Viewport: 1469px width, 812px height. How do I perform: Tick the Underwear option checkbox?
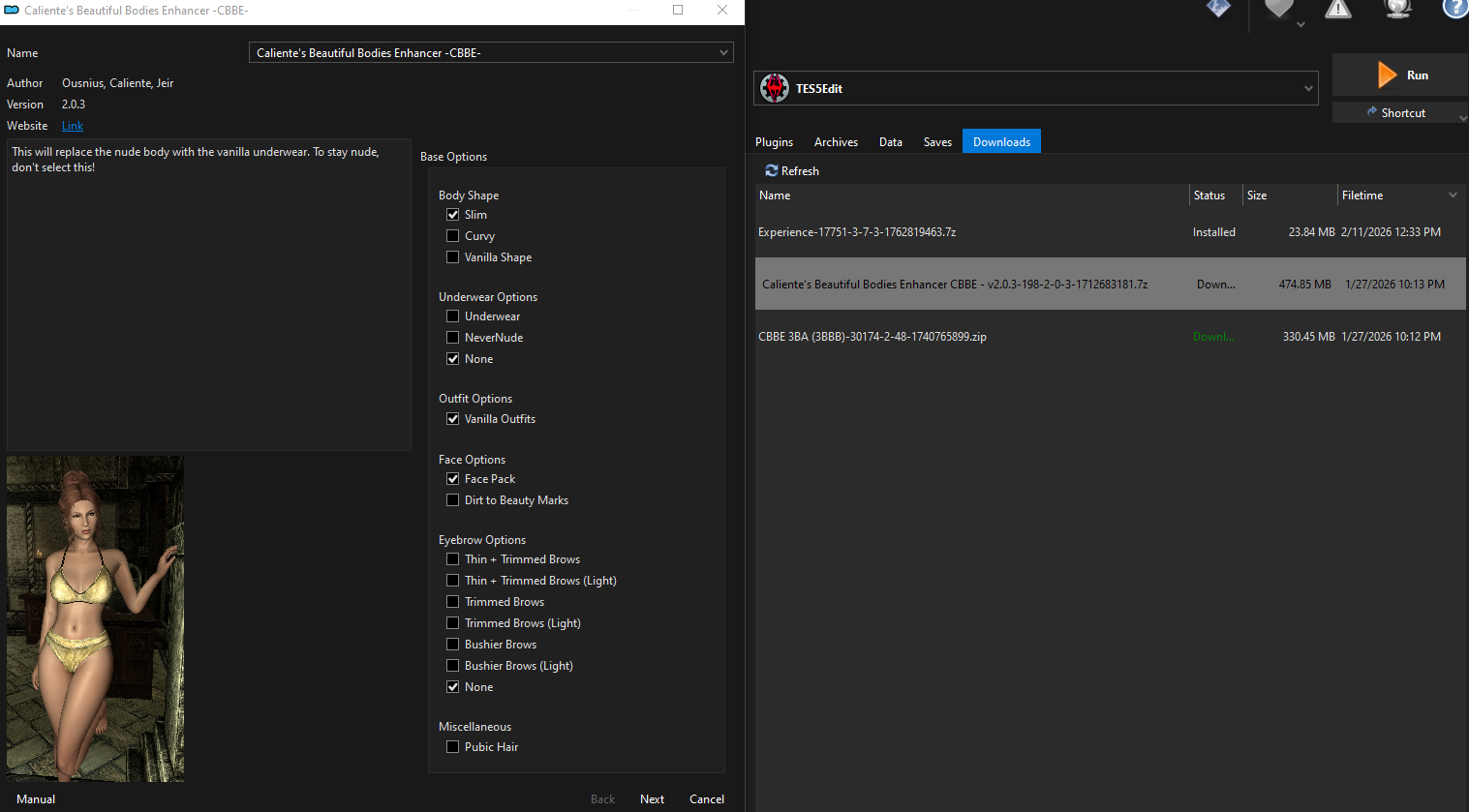[452, 316]
